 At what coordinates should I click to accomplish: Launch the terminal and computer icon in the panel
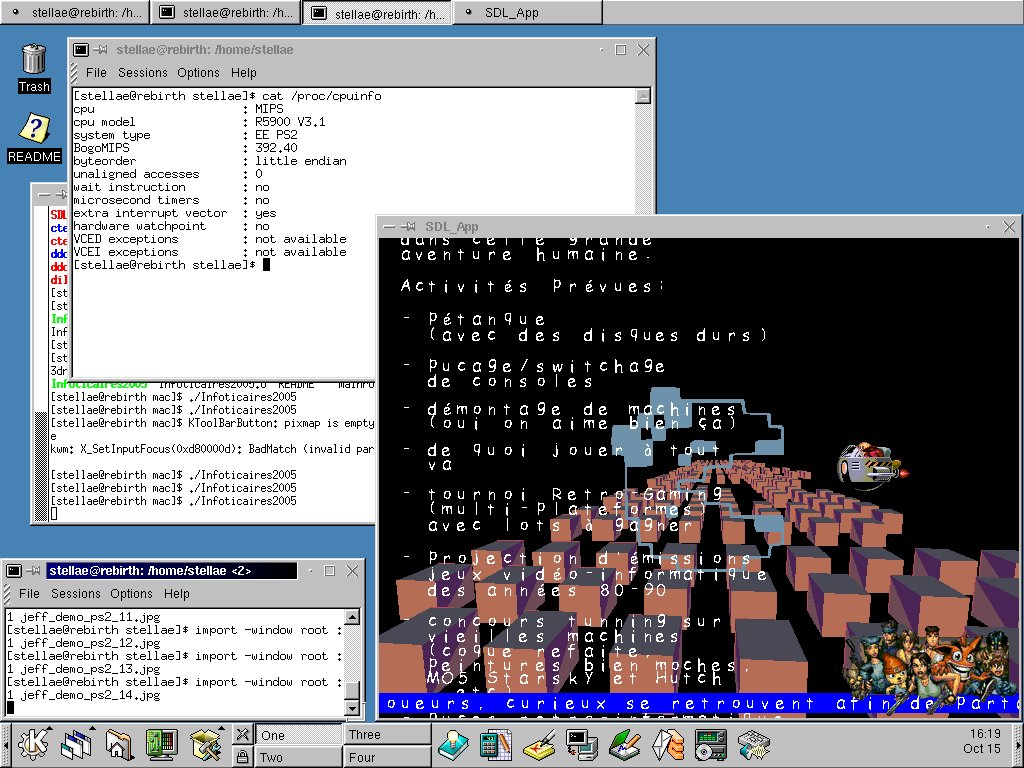(x=581, y=744)
